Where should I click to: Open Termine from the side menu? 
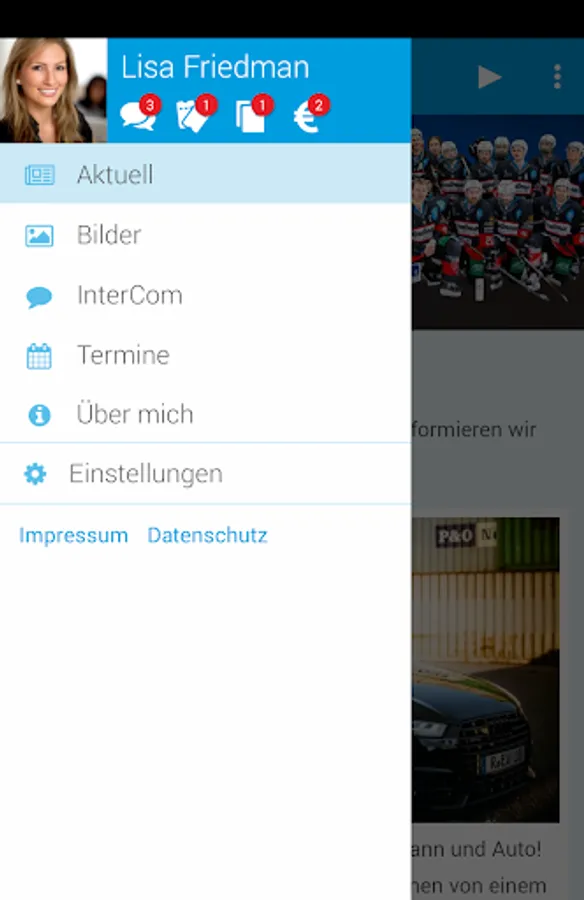206,355
